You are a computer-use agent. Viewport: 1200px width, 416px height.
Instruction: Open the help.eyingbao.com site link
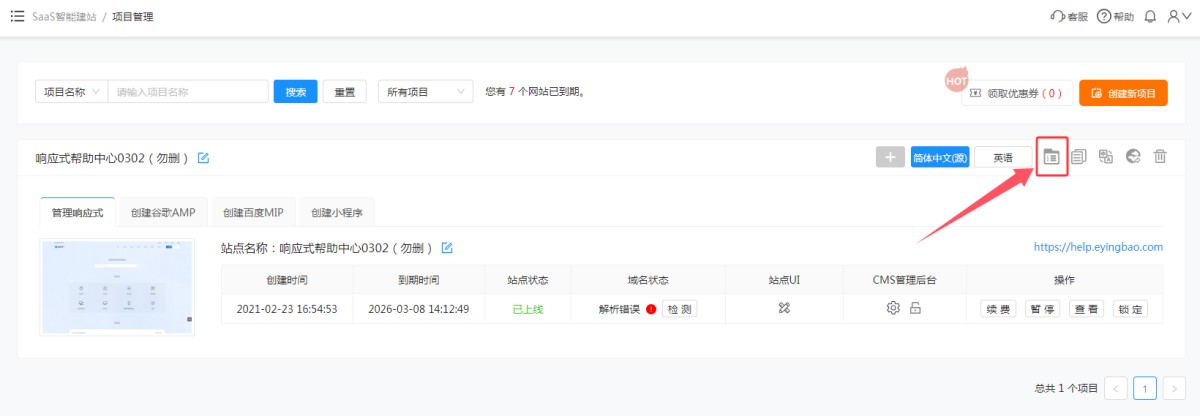click(x=1098, y=247)
